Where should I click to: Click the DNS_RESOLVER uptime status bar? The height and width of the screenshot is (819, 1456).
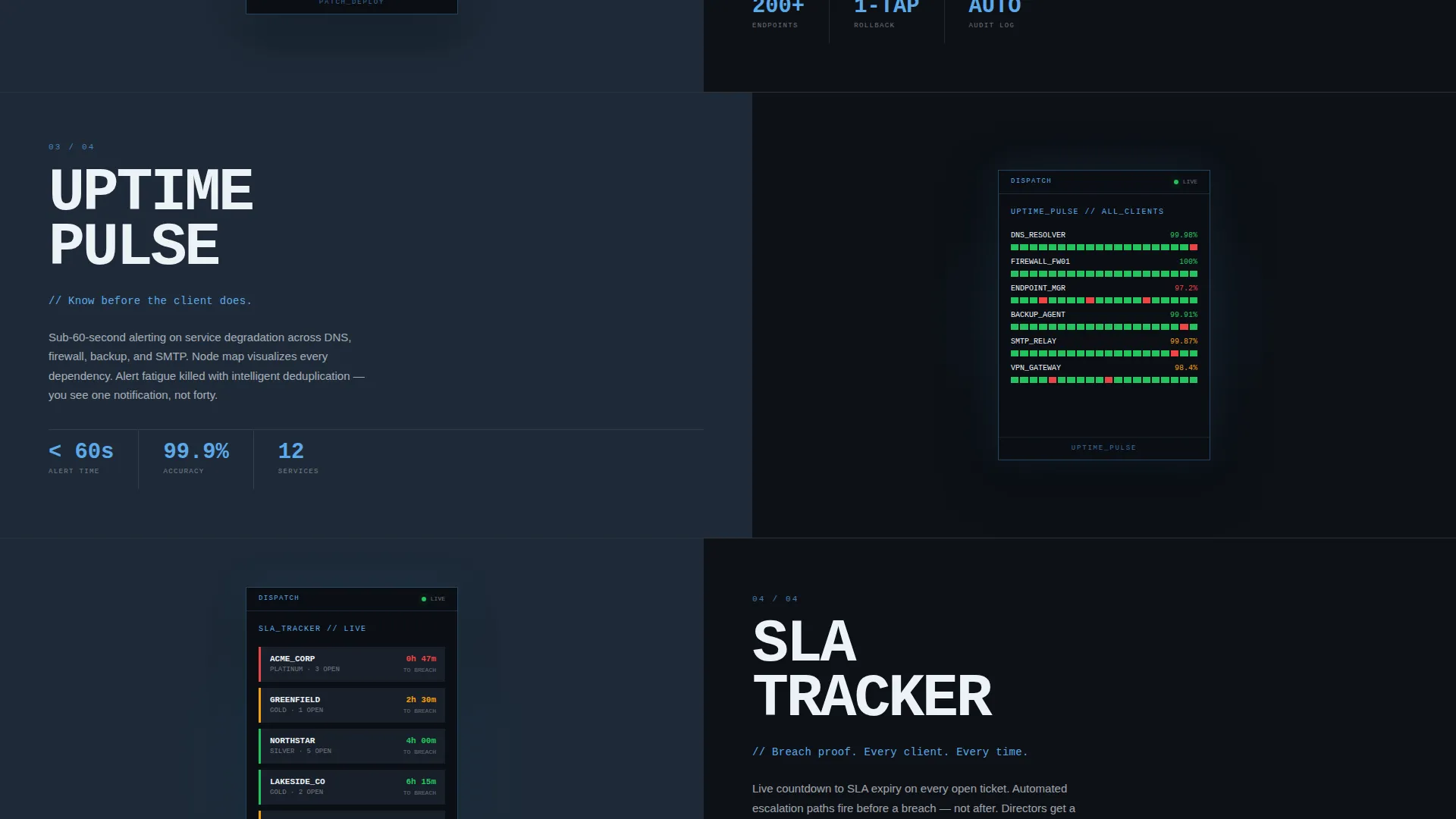point(1104,248)
